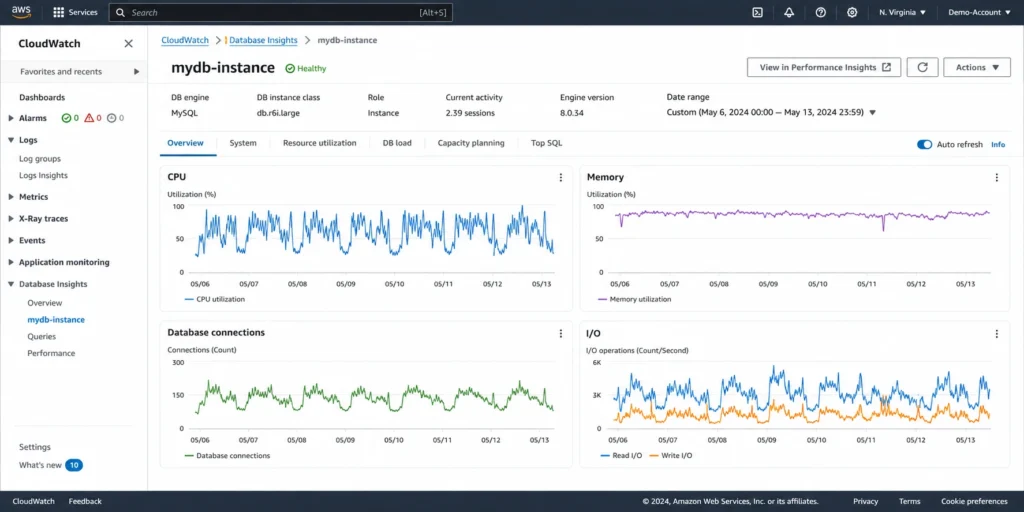Expand the Alarms section
The height and width of the screenshot is (512, 1024).
tap(10, 118)
